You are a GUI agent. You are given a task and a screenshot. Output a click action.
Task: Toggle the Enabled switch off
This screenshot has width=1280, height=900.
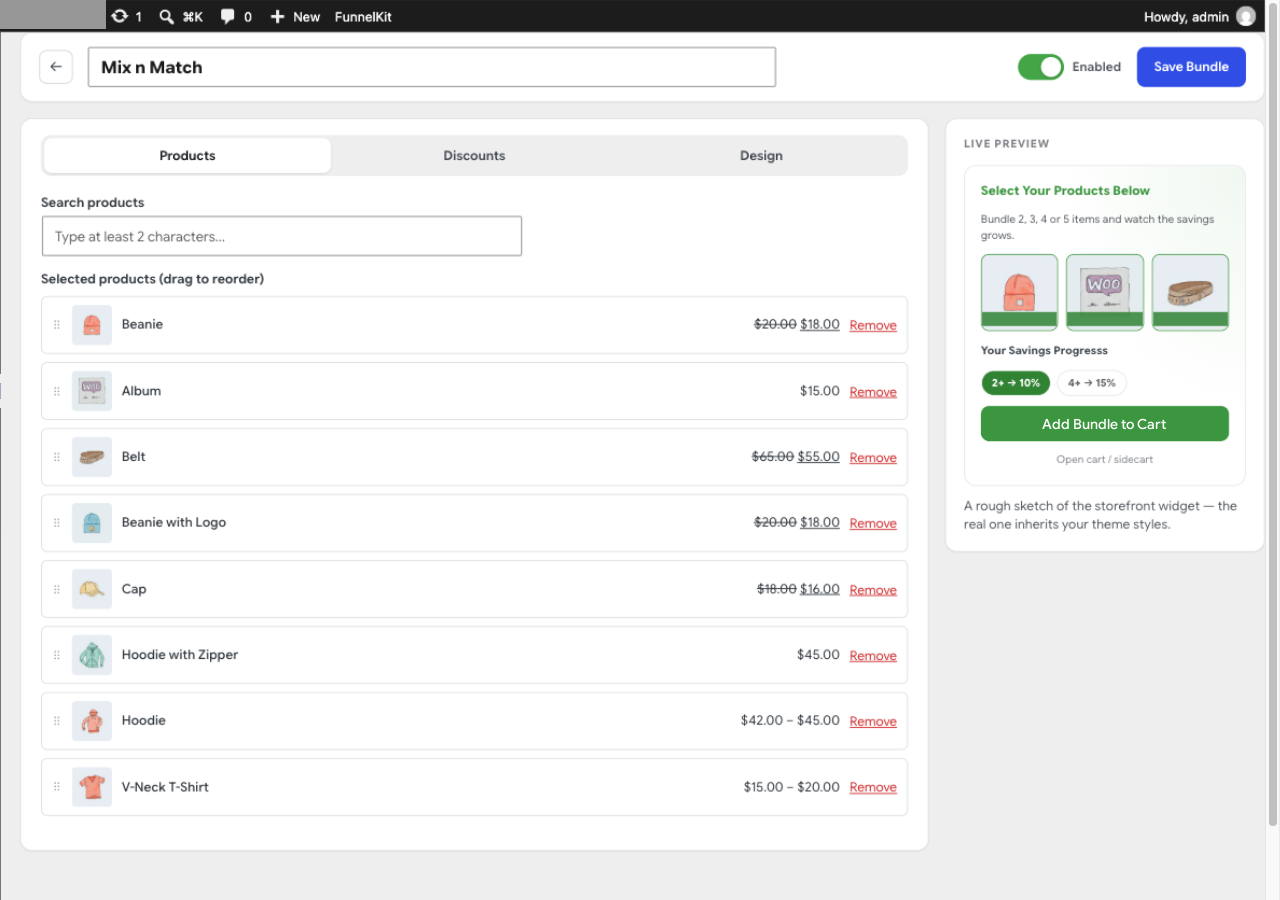[1040, 67]
